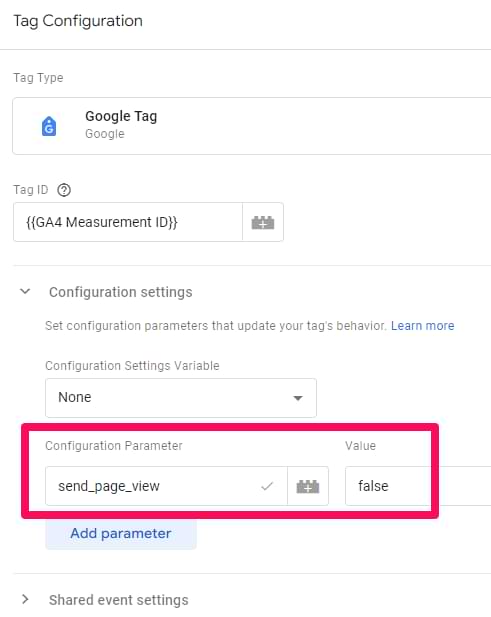Click the Tag Configuration title
This screenshot has width=491, height=617.
[78, 21]
